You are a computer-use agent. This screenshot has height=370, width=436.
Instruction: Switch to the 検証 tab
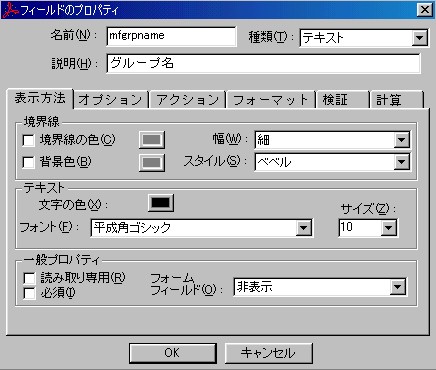(x=343, y=100)
